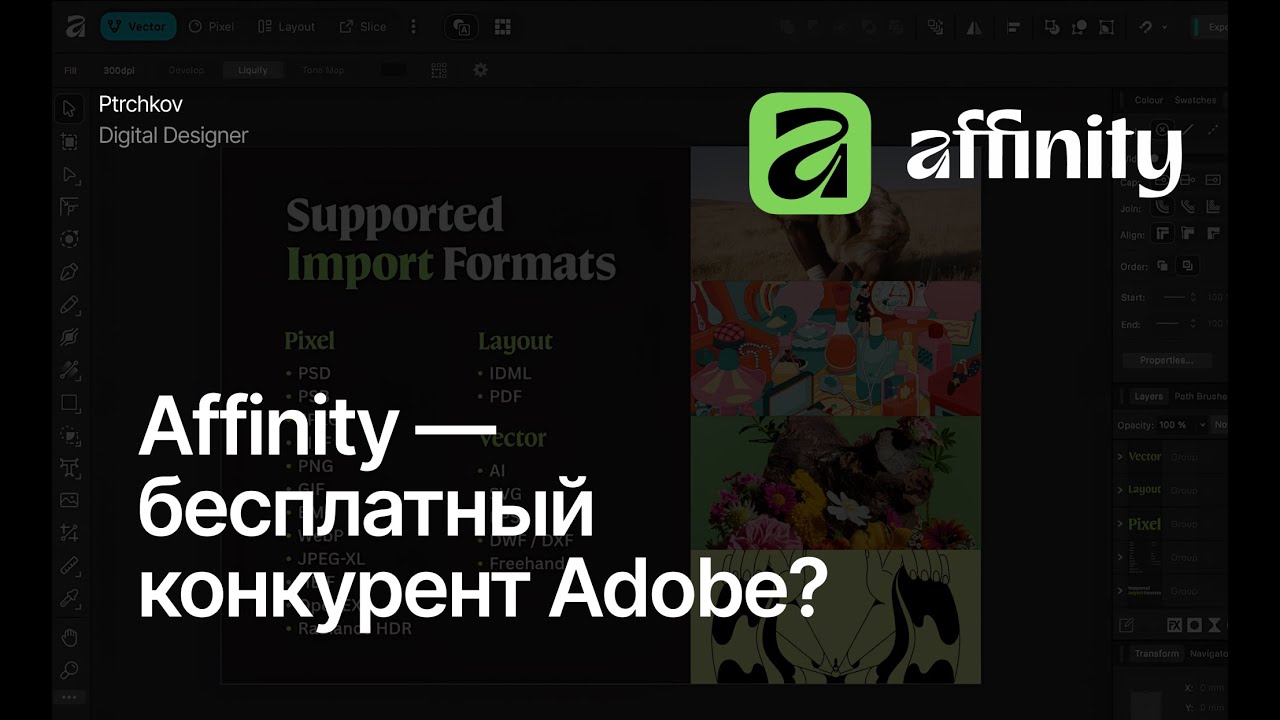Screen dimensions: 1280x720
Task: Open the Colour panel tab
Action: 1148,100
